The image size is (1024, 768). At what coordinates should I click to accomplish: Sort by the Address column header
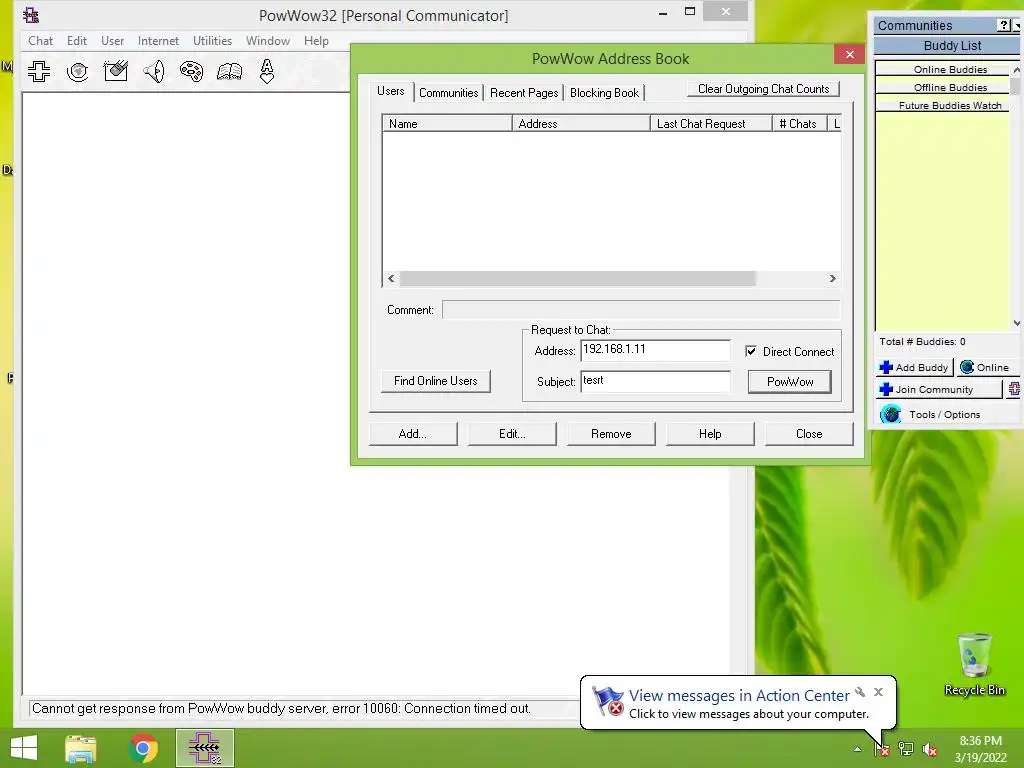(x=581, y=123)
